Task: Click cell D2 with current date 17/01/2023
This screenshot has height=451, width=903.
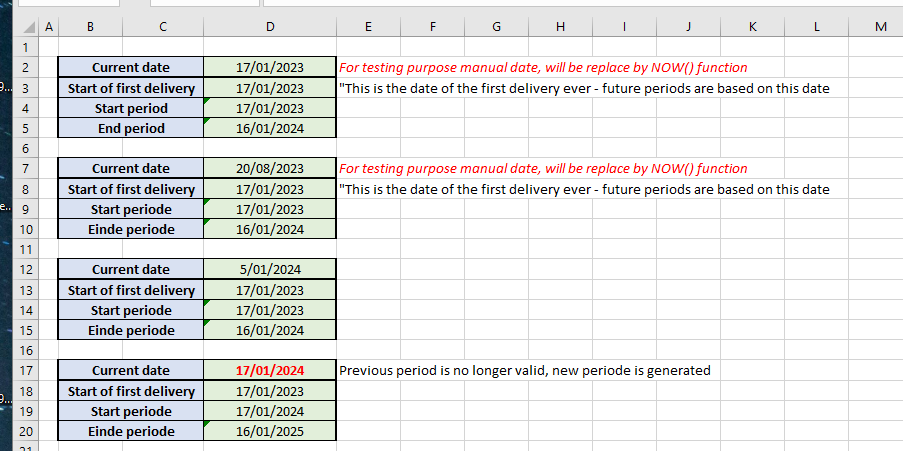Action: 270,67
